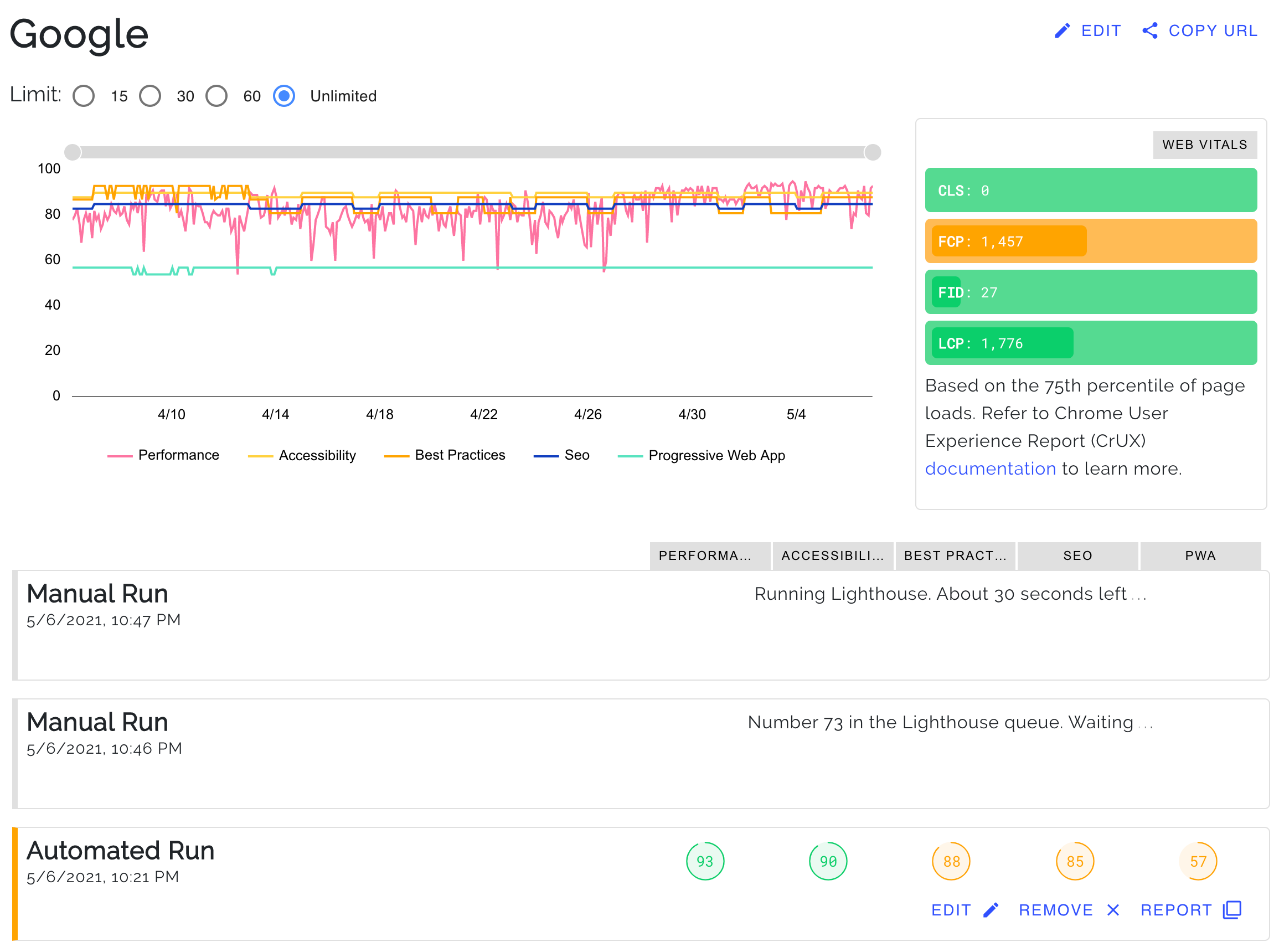Click the pencil icon in the Automated Run row
The width and height of the screenshot is (1279, 952).
coord(991,910)
